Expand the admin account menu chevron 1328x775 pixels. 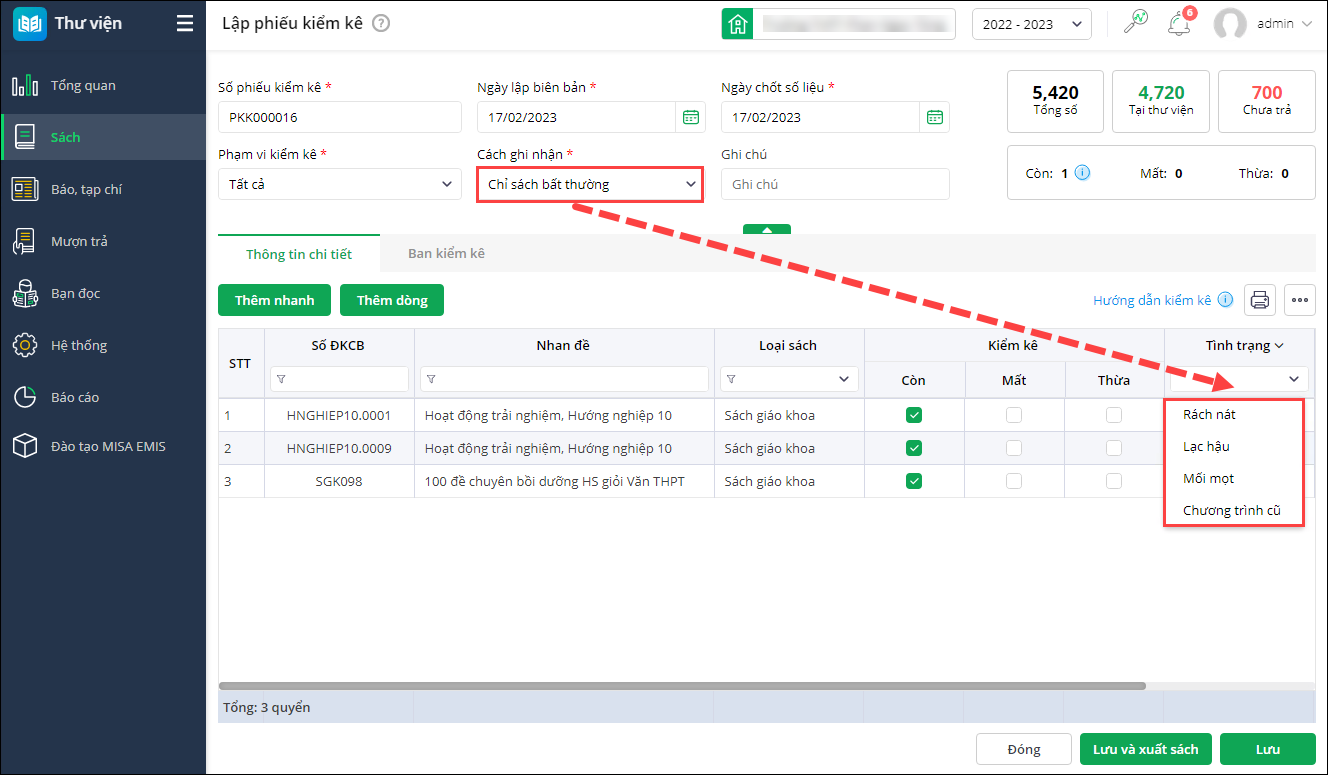point(1306,24)
